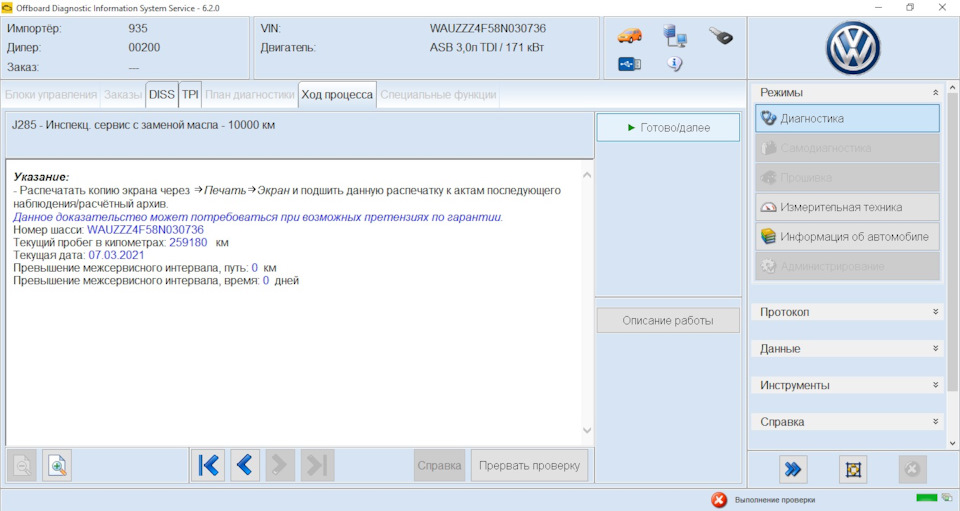Image resolution: width=960 pixels, height=511 pixels.
Task: Jump to last step greyed arrow
Action: tap(317, 466)
